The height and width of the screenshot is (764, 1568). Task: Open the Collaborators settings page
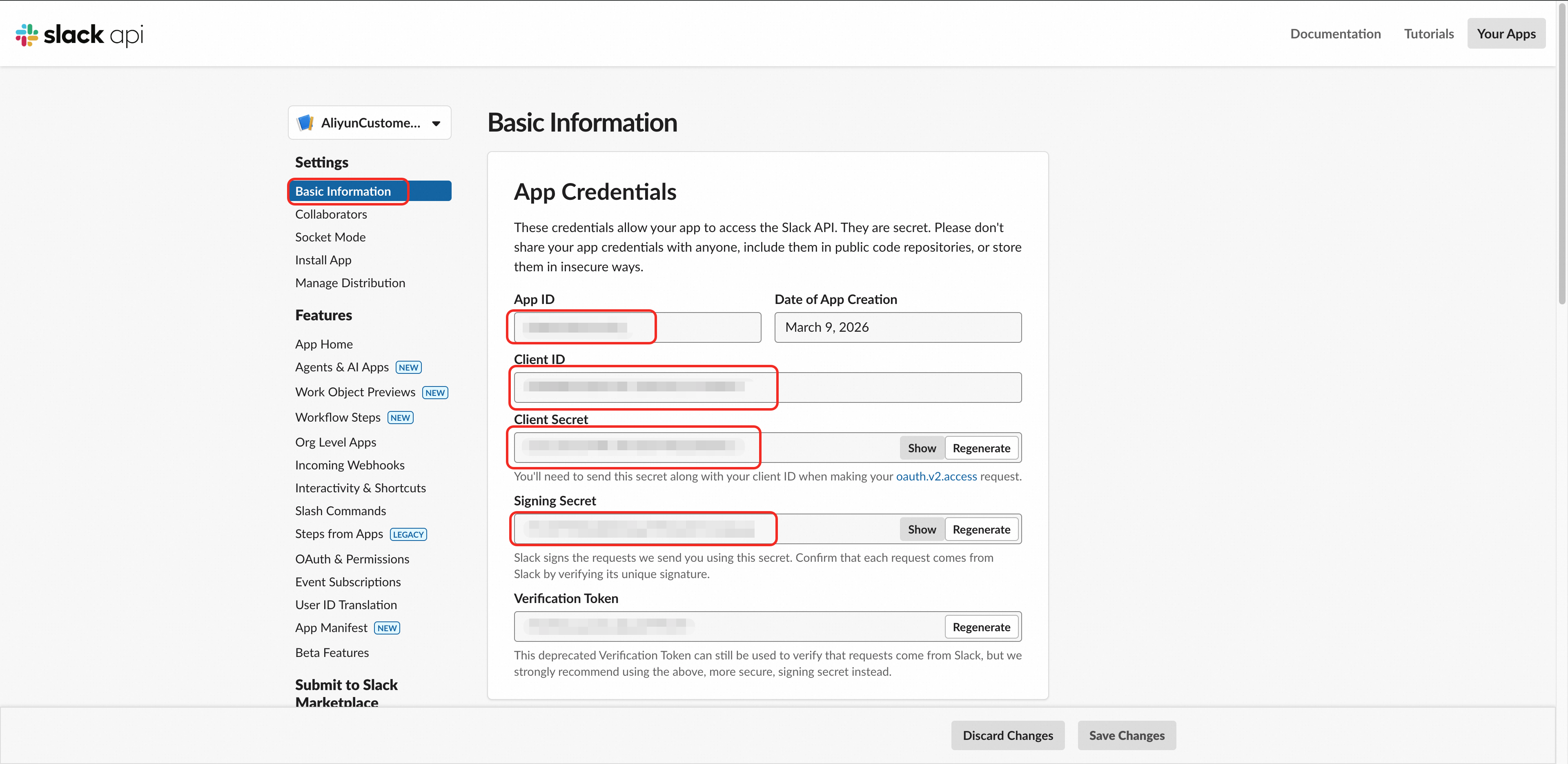331,214
